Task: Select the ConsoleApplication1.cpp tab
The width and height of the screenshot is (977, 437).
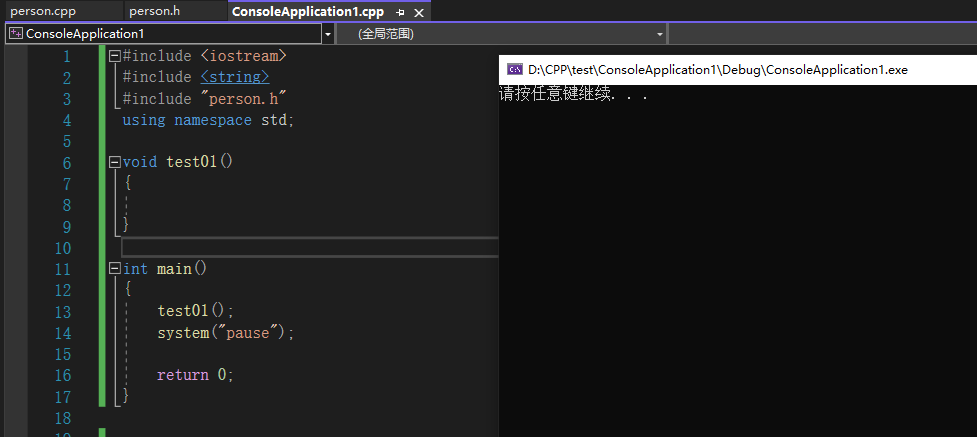Action: pyautogui.click(x=308, y=12)
